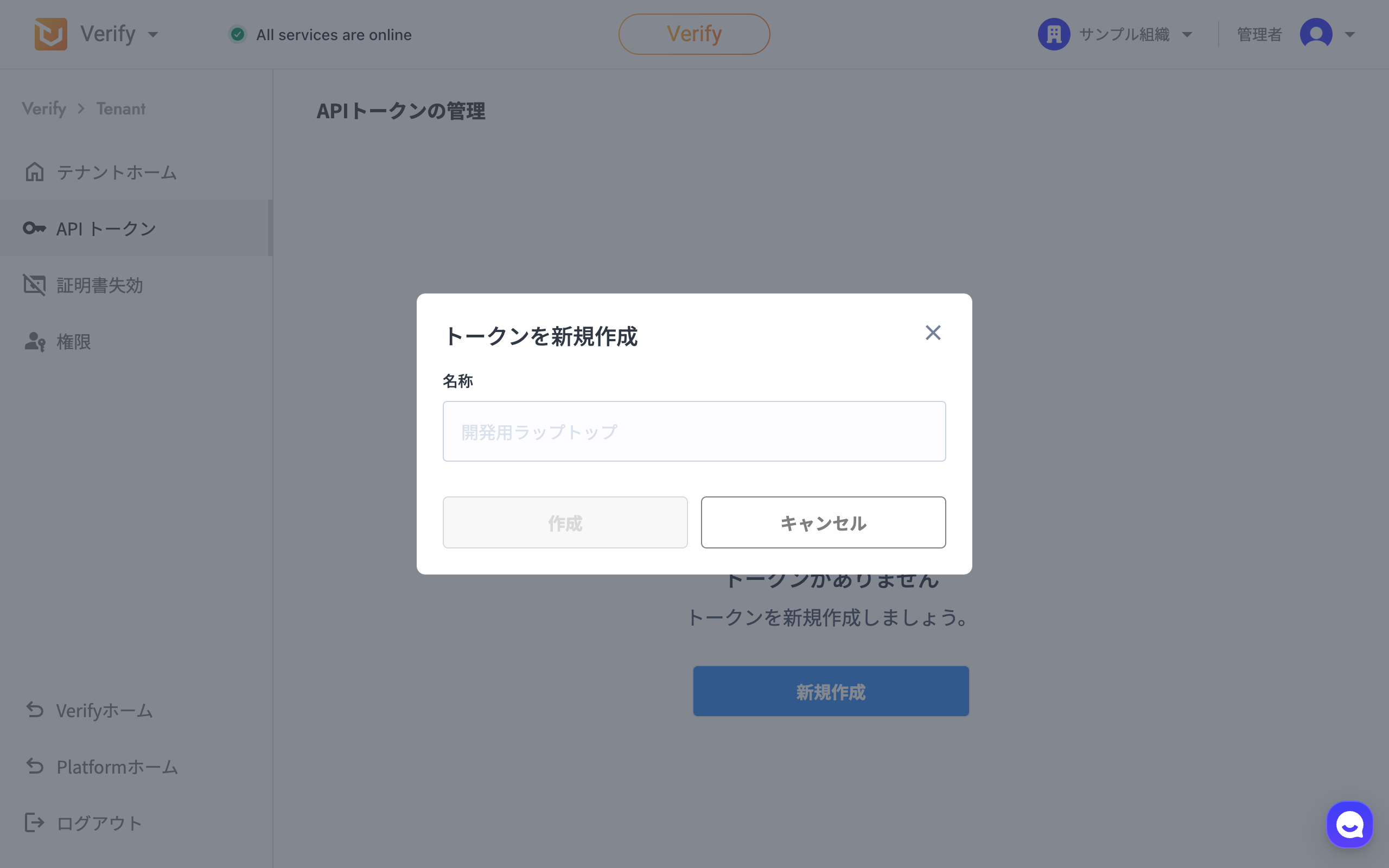Open the user account dropdown arrow
The image size is (1389, 868).
point(1350,34)
